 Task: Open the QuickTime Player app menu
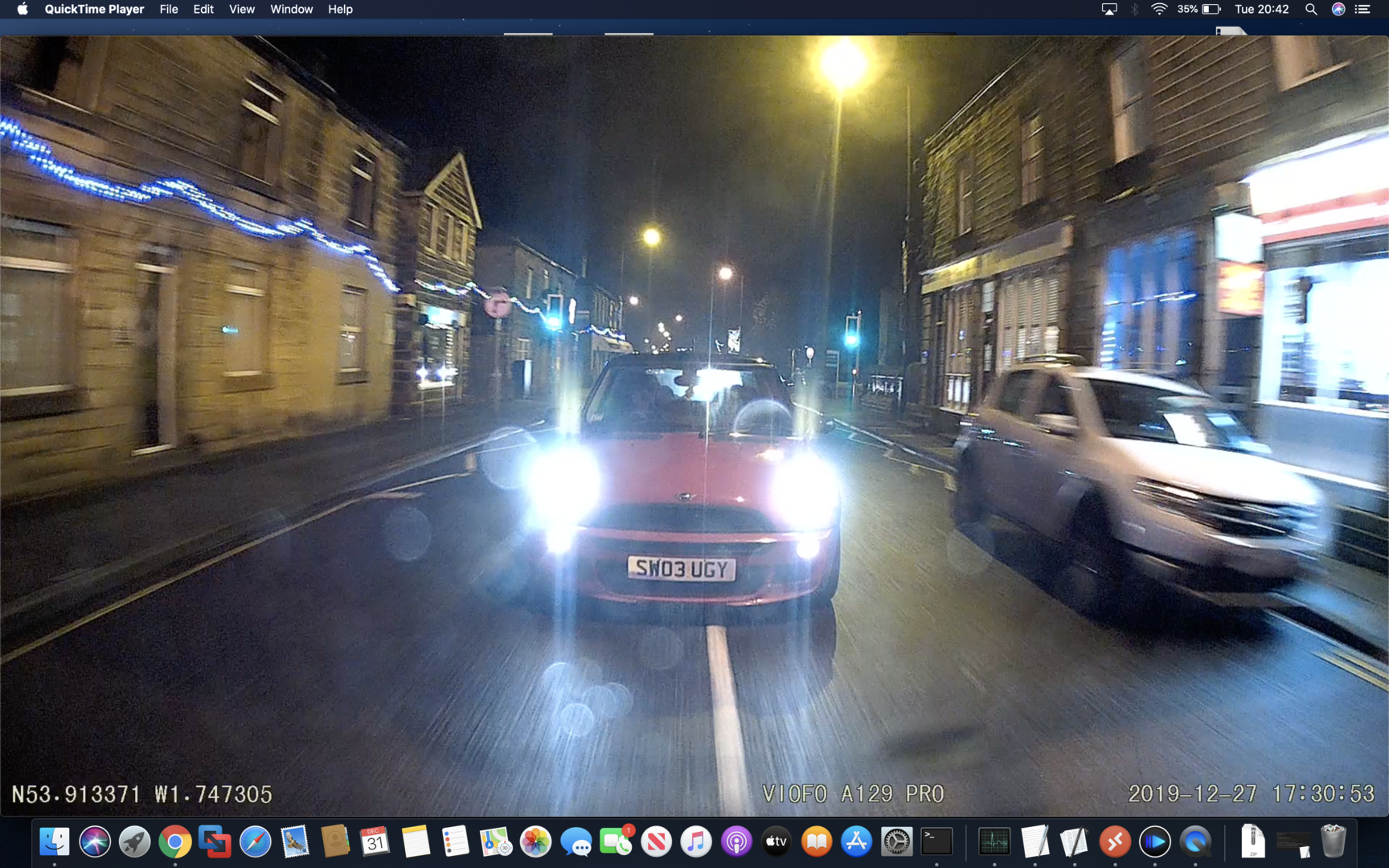94,9
